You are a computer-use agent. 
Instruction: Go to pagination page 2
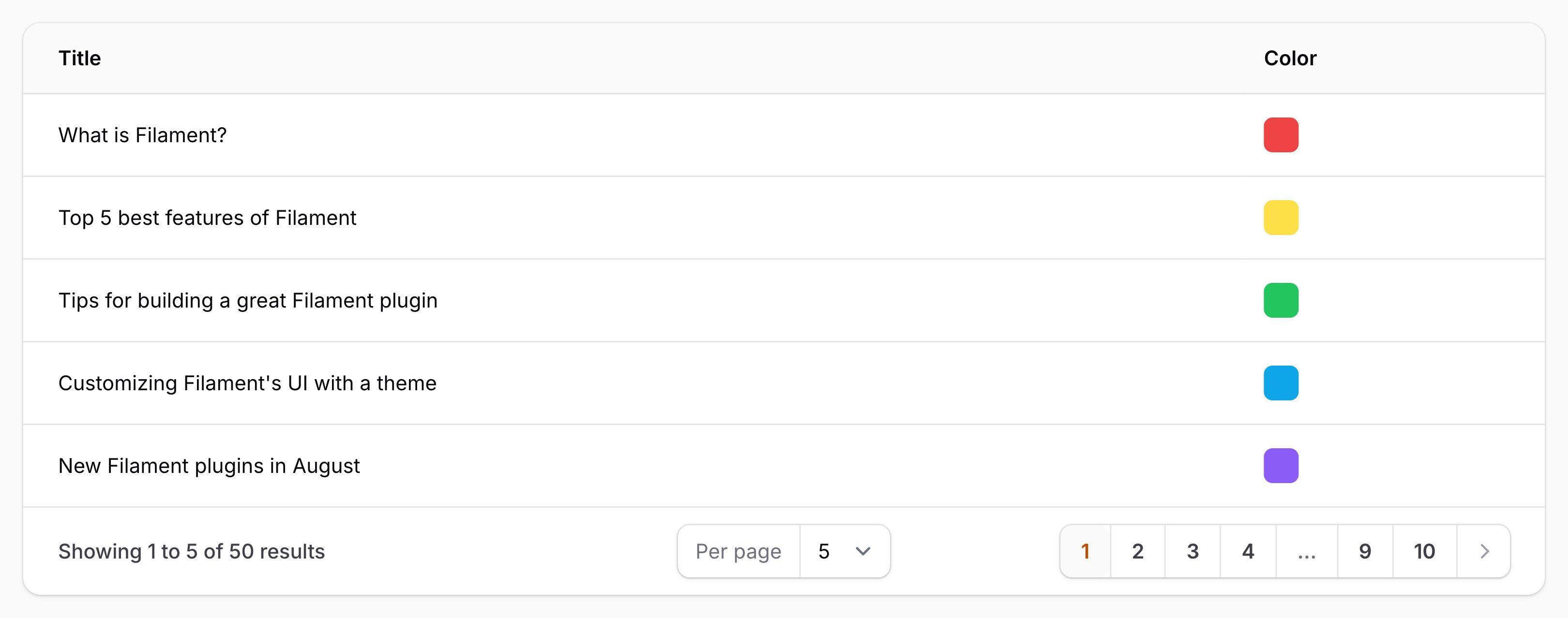1138,551
